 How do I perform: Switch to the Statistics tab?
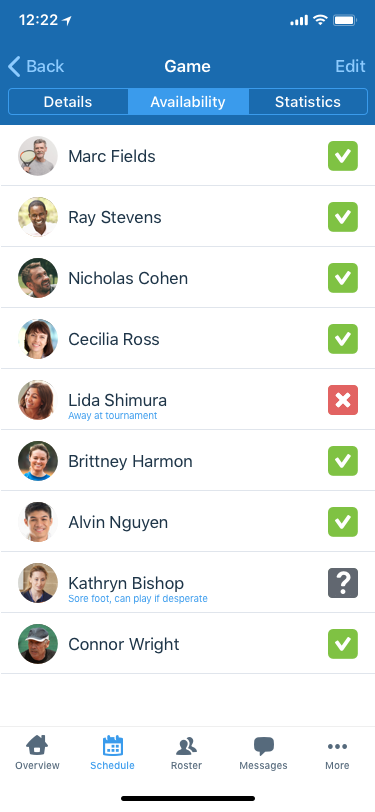pyautogui.click(x=308, y=102)
